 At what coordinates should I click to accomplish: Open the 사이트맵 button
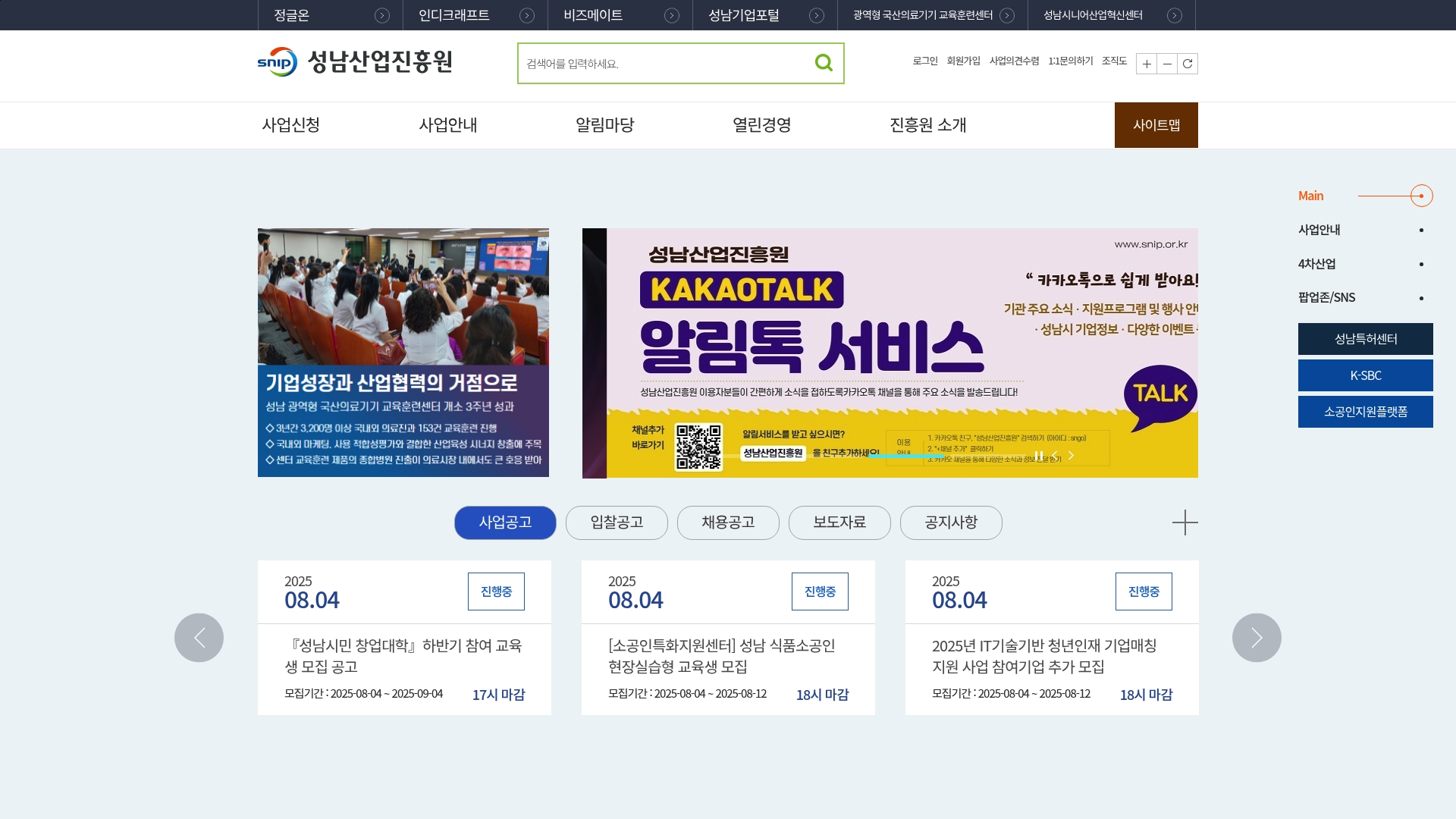1156,125
